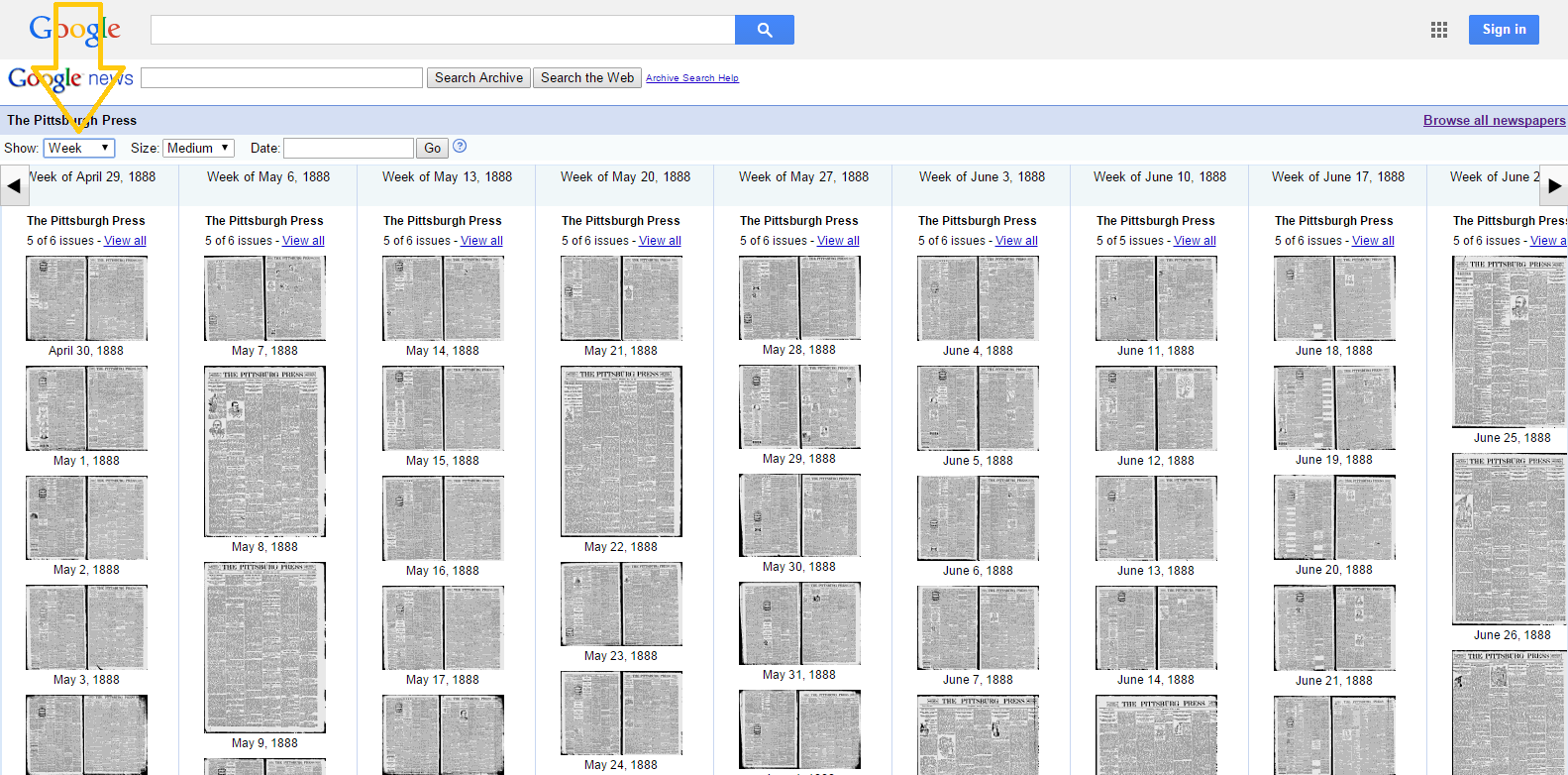This screenshot has width=1568, height=775.
Task: Open the May 1, 1888 issue thumbnail
Action: (x=86, y=408)
